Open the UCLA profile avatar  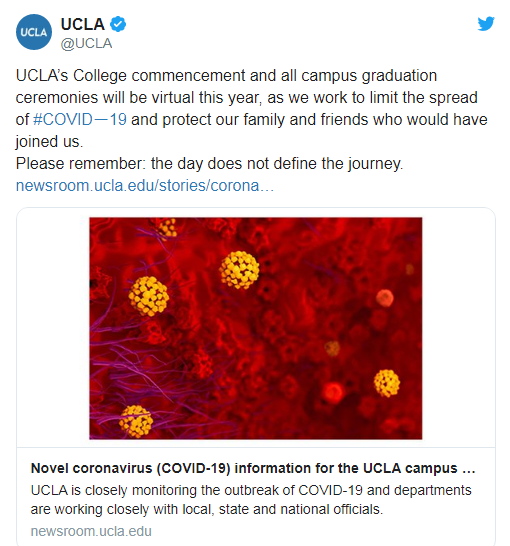(34, 32)
